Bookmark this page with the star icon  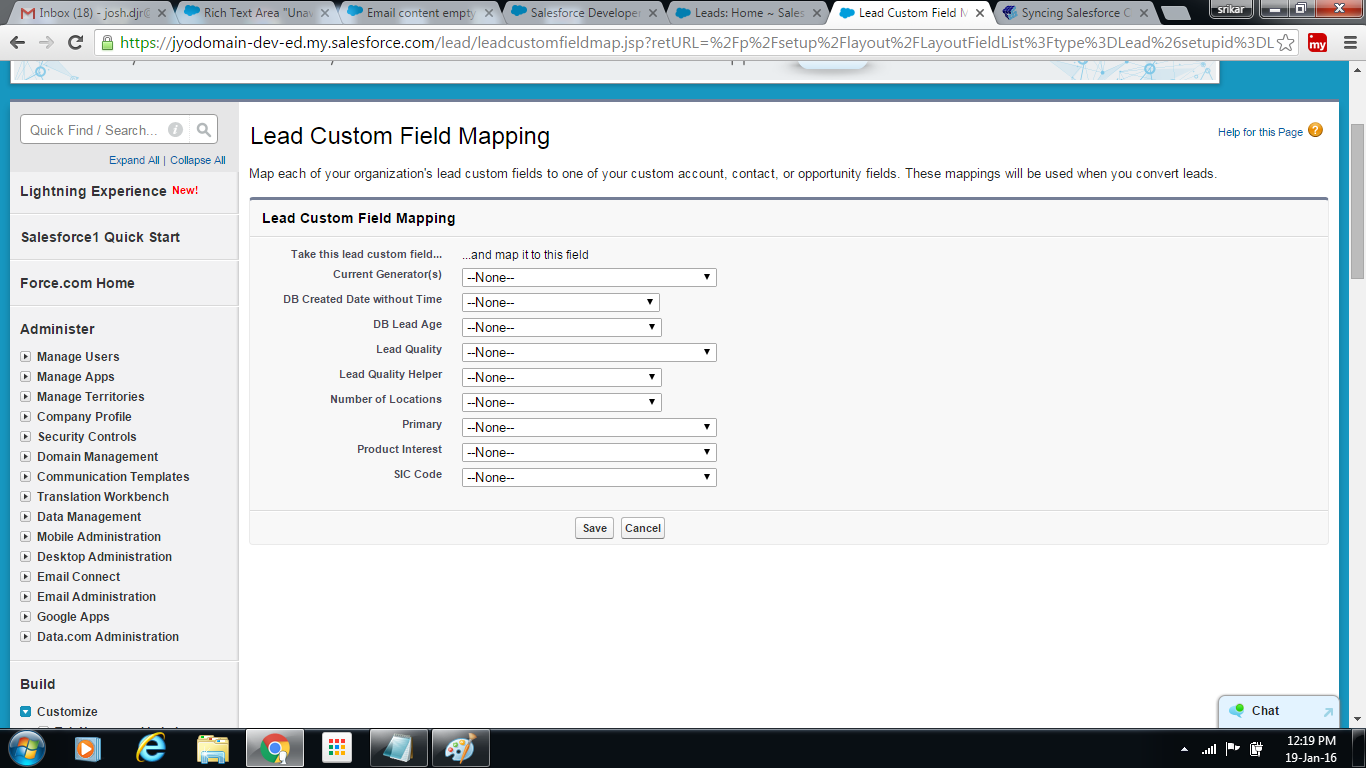(x=1287, y=43)
